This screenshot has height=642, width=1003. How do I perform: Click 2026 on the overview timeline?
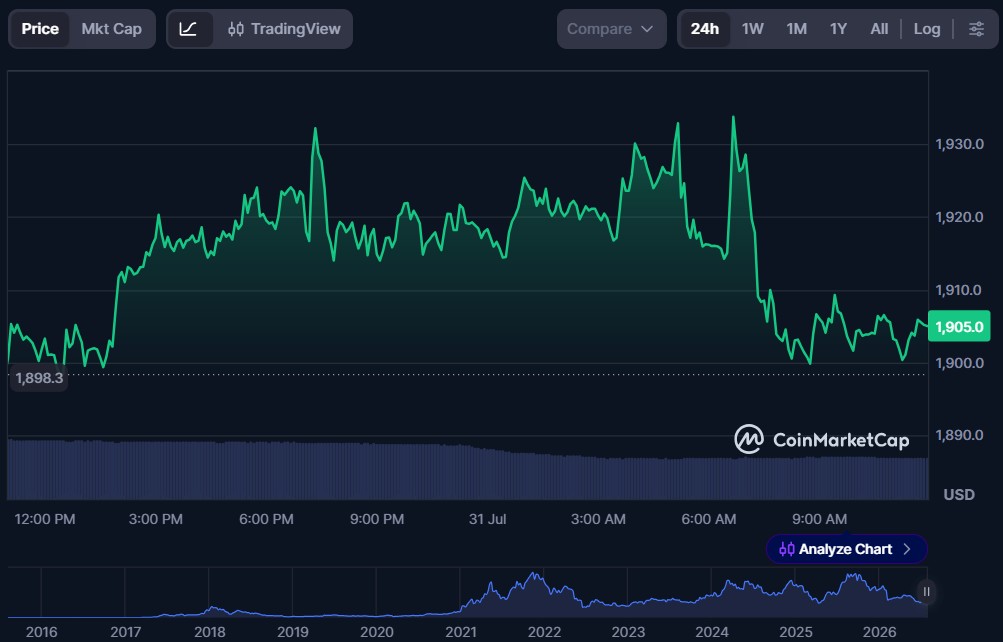tap(880, 632)
